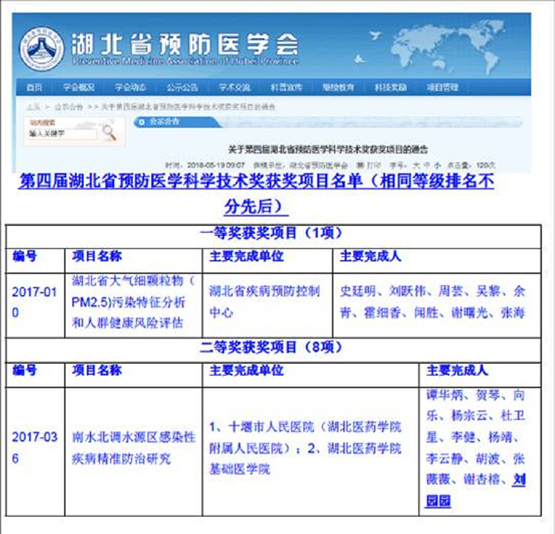Screen dimensions: 555x534
Task: Click the 站内搜索 label
Action: pyautogui.click(x=42, y=123)
